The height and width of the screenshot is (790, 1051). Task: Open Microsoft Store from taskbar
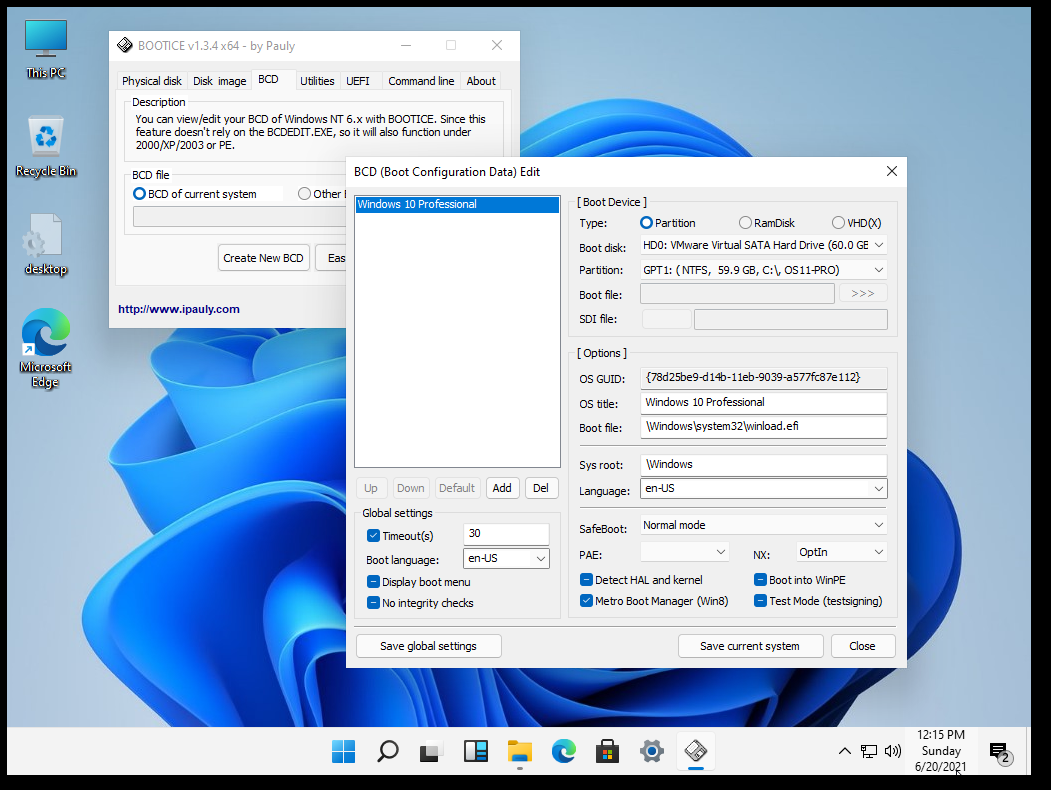pyautogui.click(x=607, y=751)
